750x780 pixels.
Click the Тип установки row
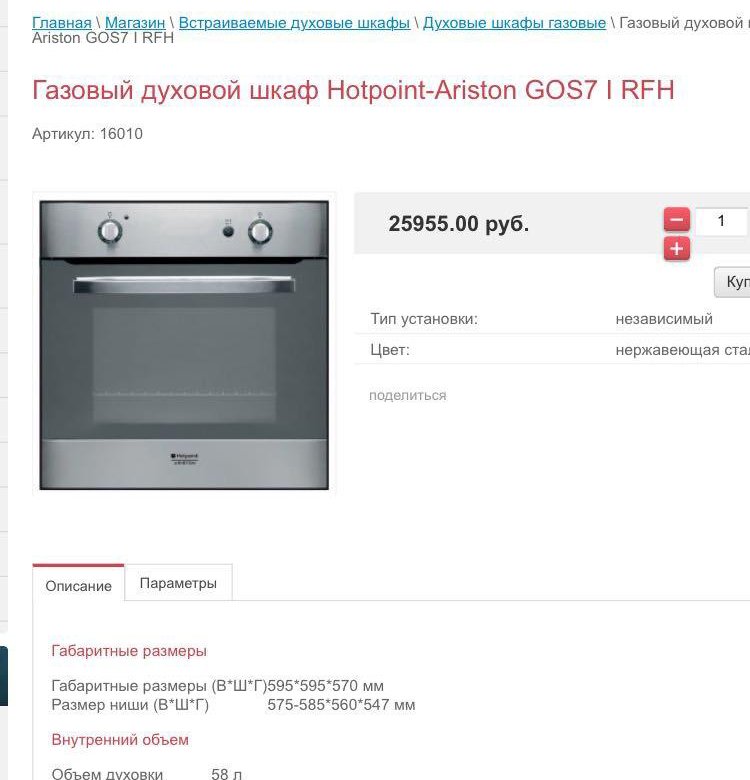[552, 319]
